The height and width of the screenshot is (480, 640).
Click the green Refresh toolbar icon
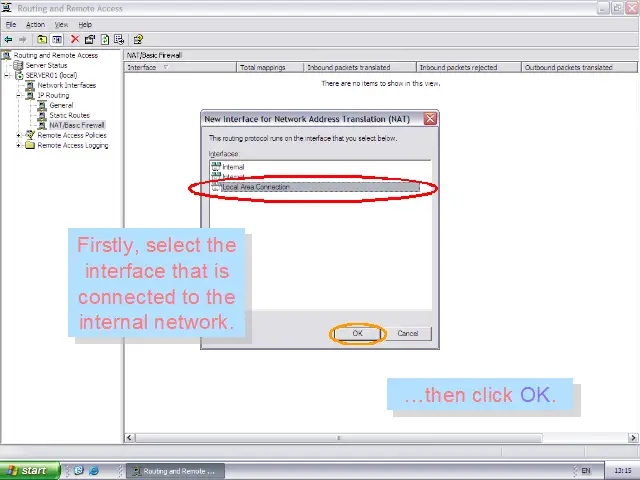(x=104, y=40)
